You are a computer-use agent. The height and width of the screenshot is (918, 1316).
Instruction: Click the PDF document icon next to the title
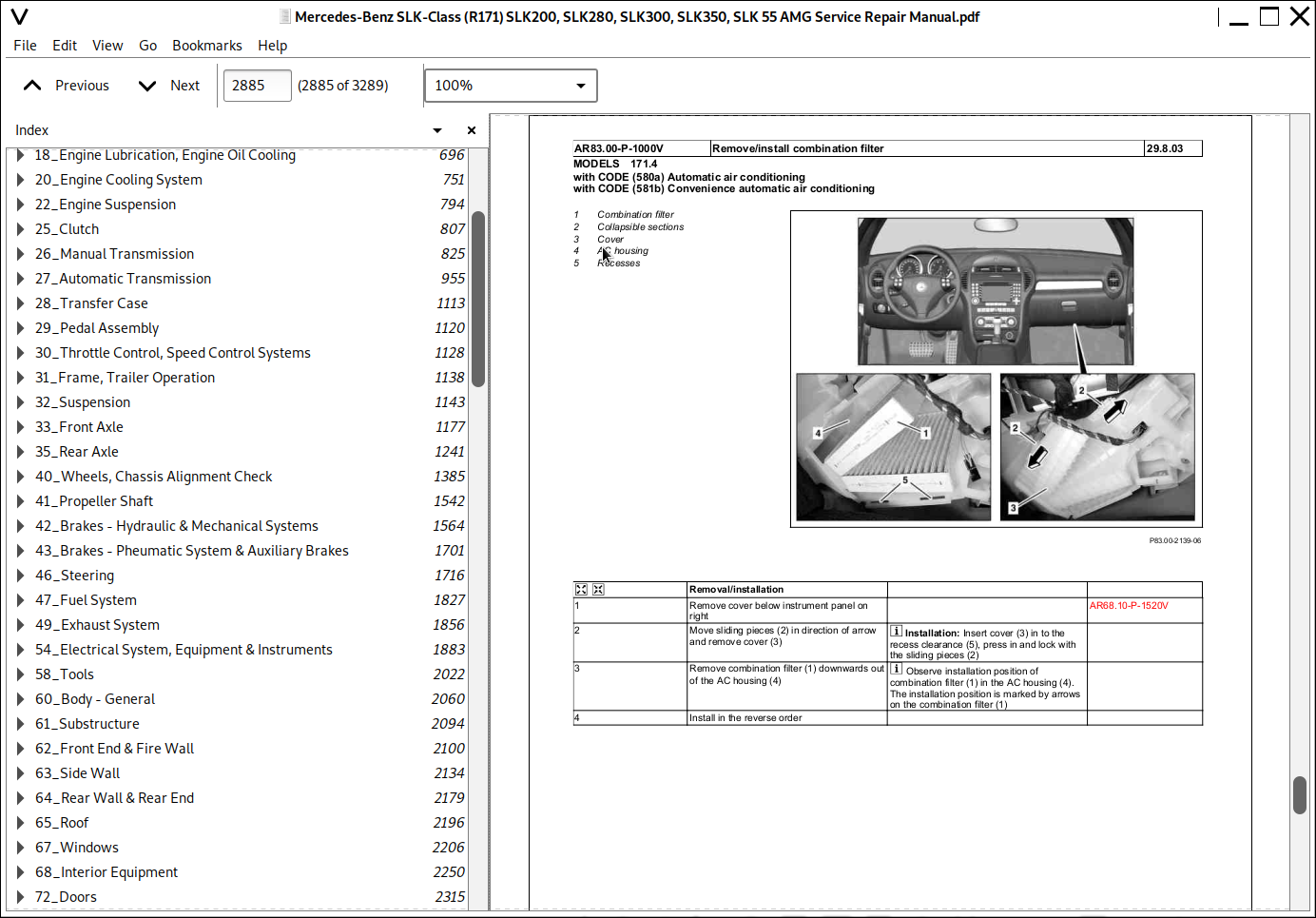285,16
